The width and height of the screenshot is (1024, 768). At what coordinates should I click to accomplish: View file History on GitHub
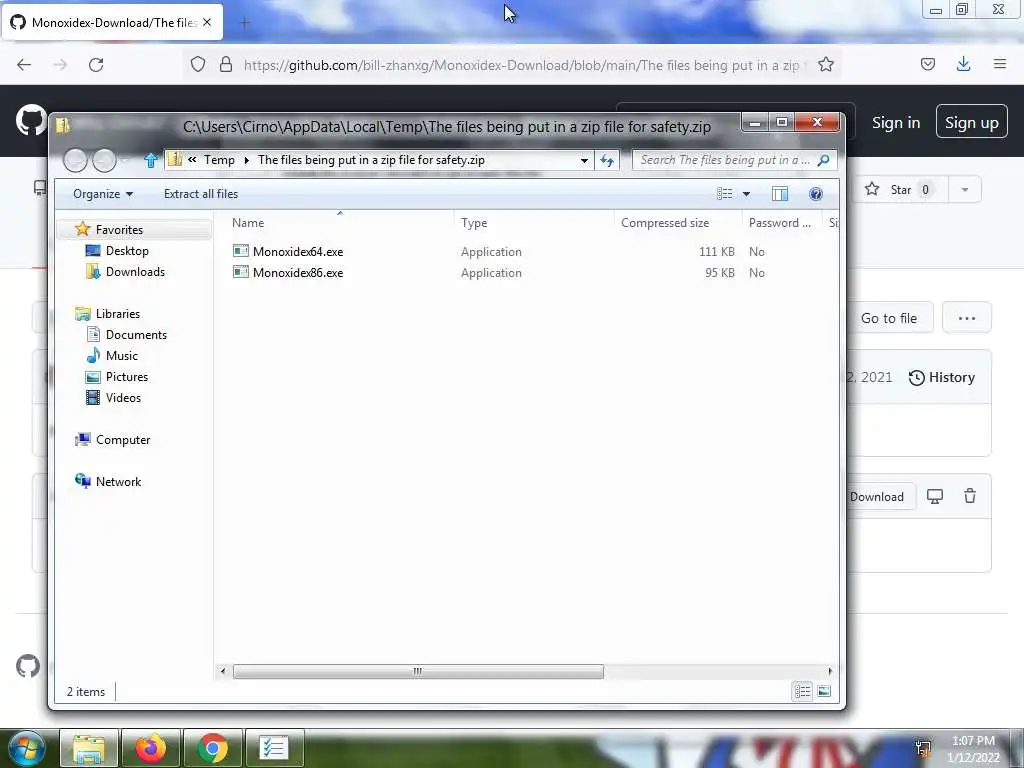[942, 377]
